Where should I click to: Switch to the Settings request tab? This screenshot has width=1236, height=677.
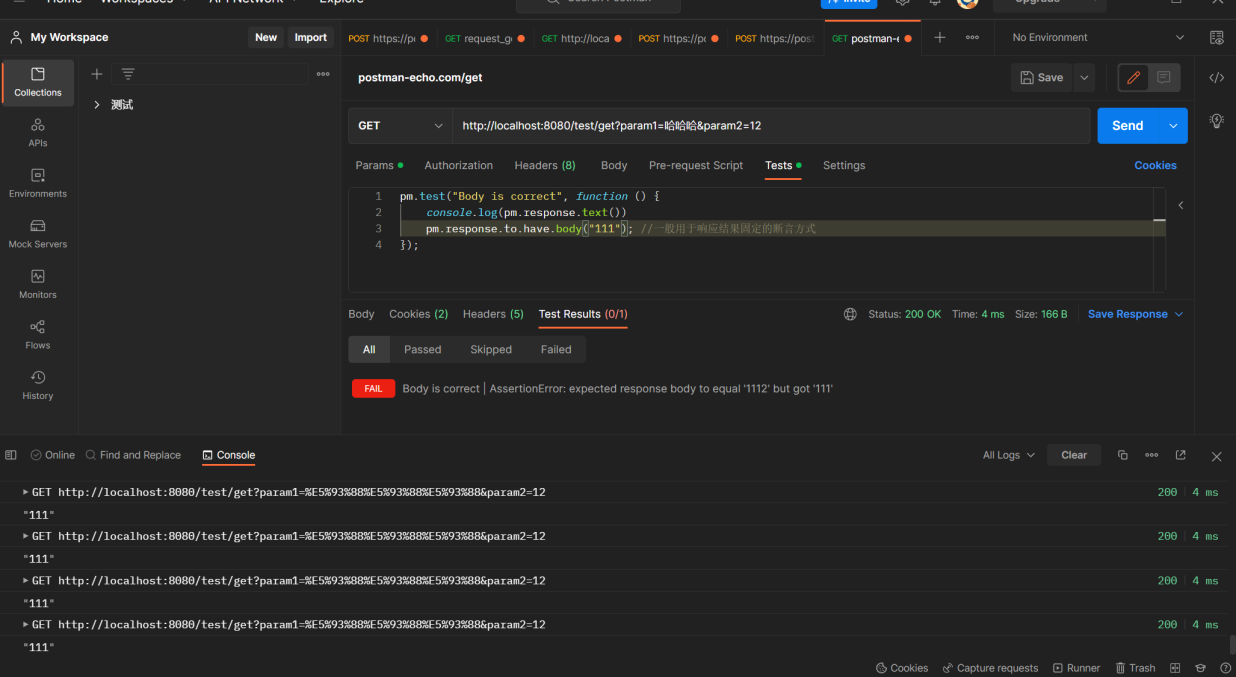point(844,166)
